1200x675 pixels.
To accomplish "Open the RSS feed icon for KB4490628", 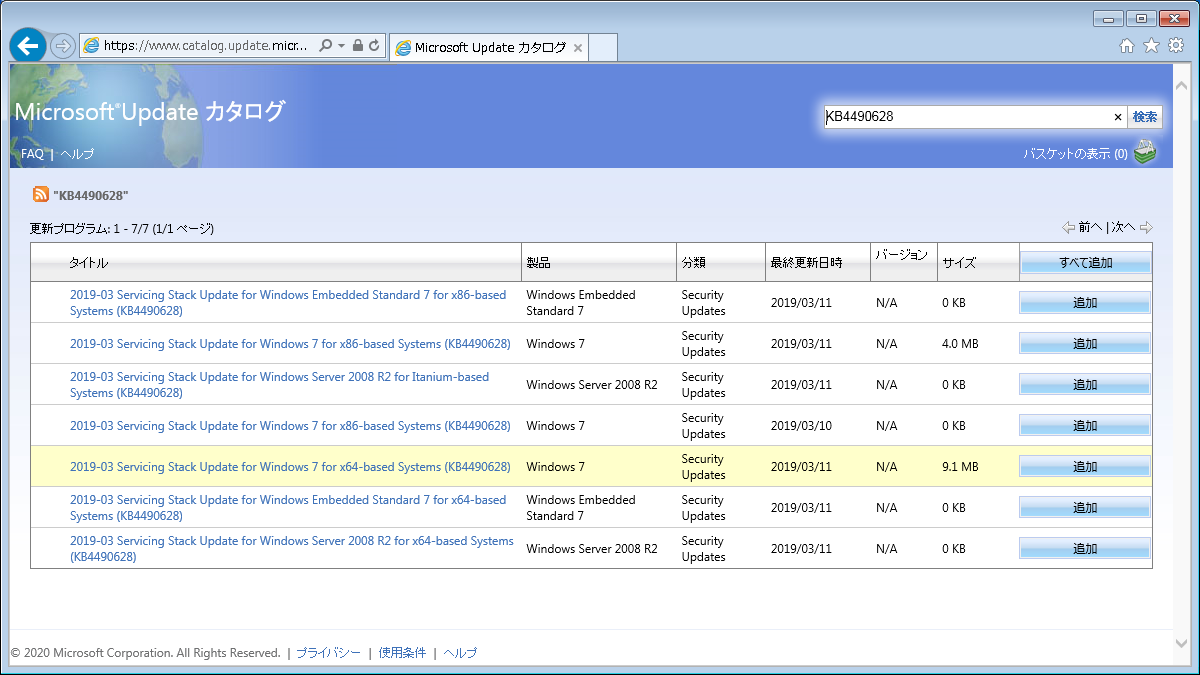I will coord(41,194).
